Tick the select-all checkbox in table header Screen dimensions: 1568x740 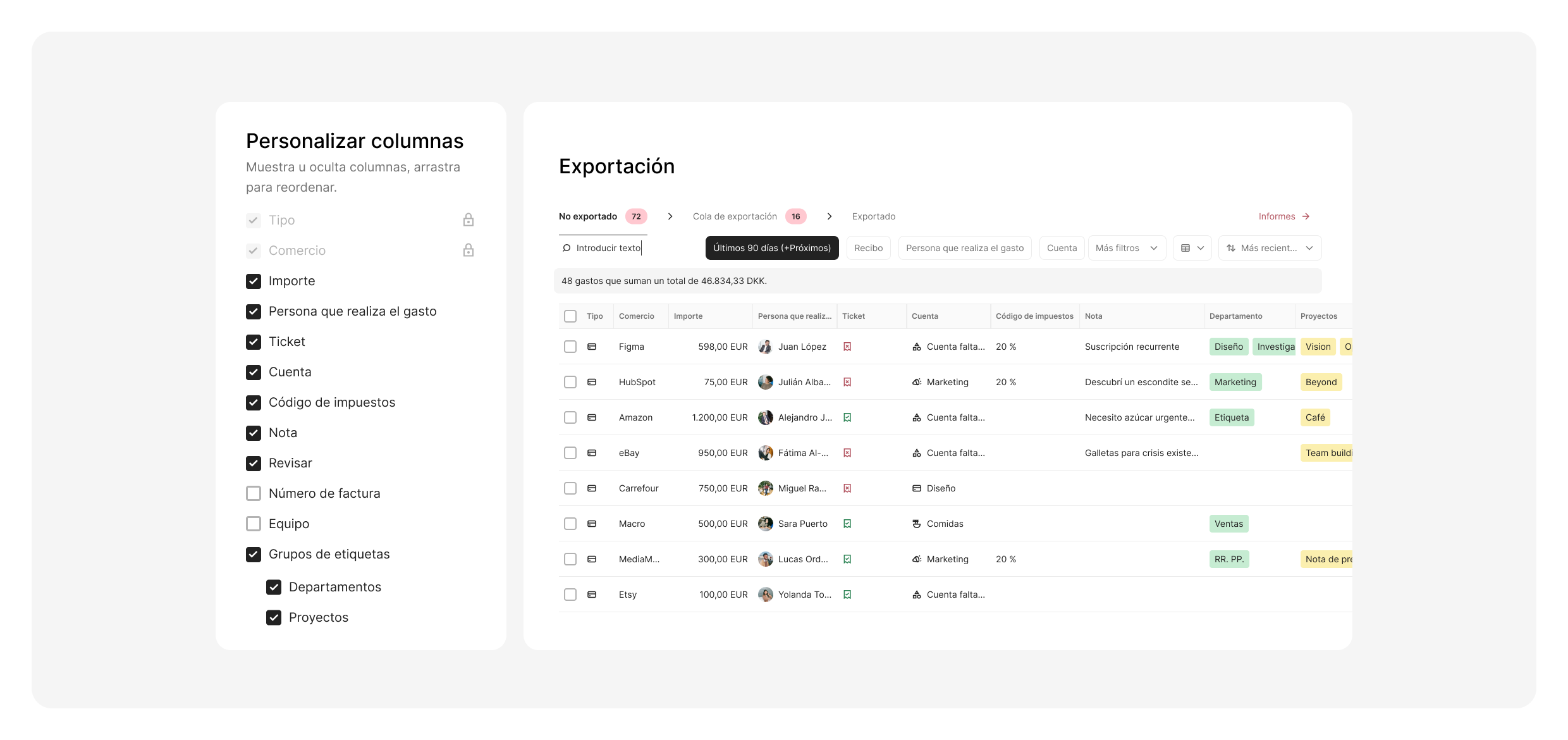point(570,316)
